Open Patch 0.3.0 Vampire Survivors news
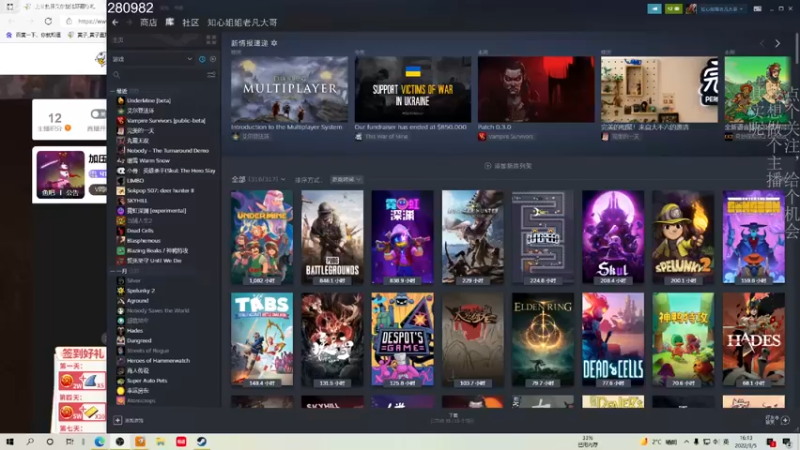Viewport: 800px width, 450px height. click(x=536, y=89)
